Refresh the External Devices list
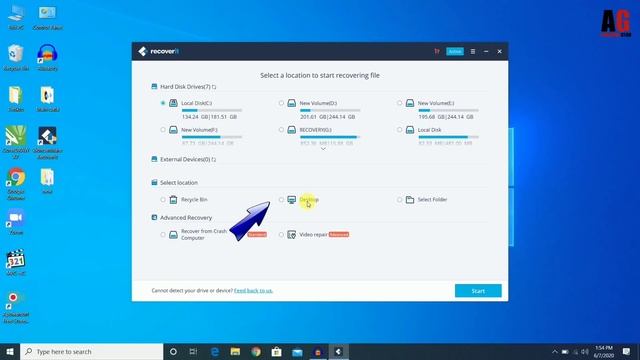 click(214, 160)
